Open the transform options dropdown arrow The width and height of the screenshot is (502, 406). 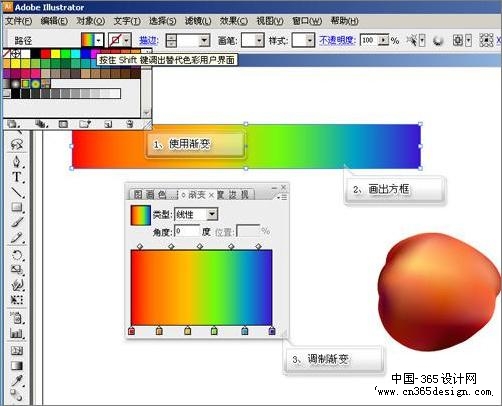468,41
